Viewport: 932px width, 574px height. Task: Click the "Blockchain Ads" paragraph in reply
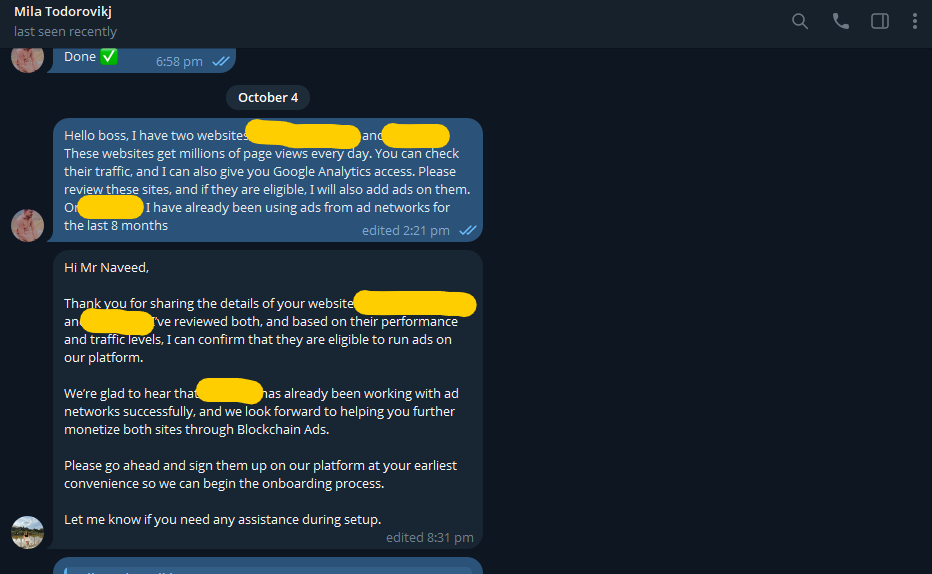click(x=262, y=411)
